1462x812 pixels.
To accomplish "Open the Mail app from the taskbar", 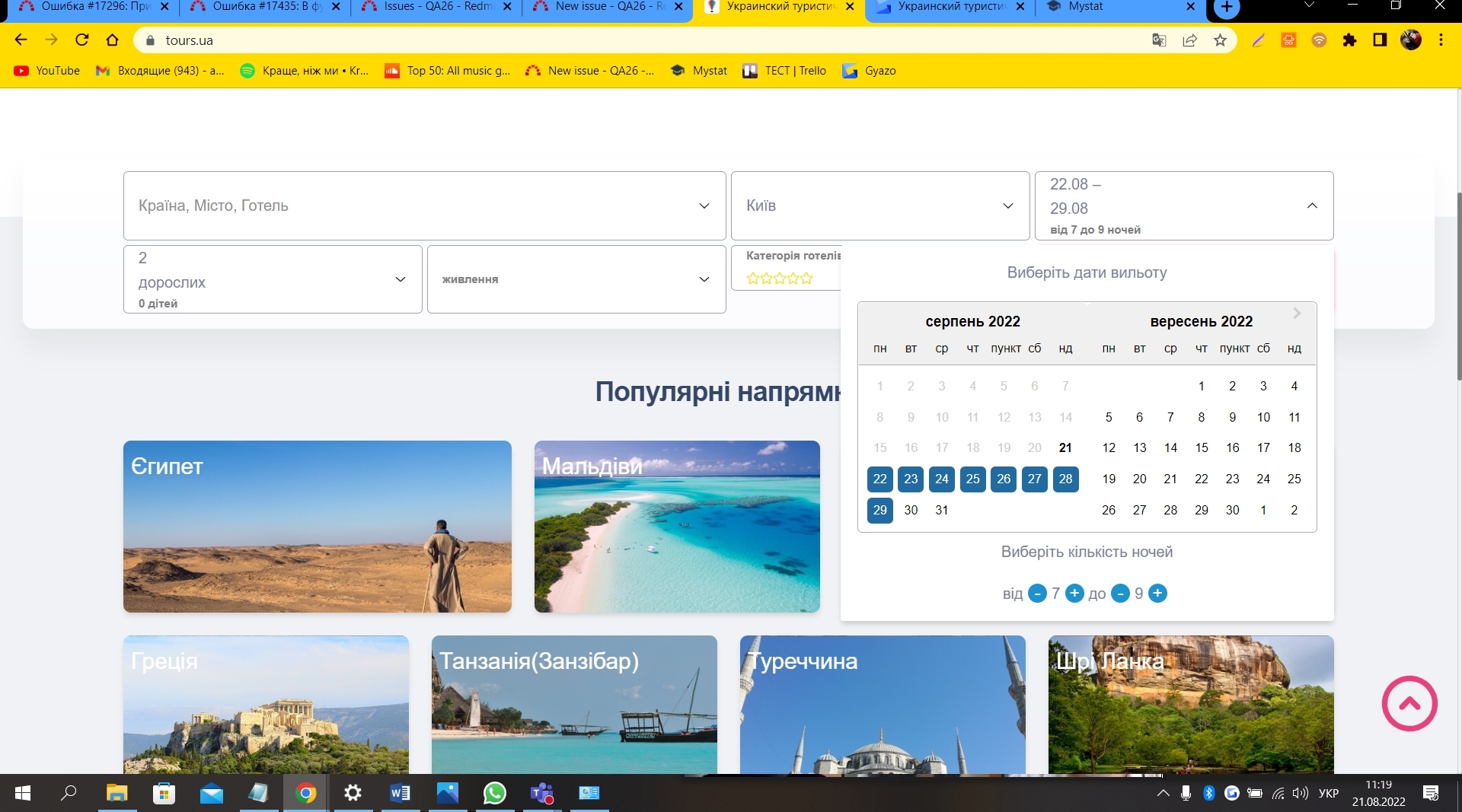I will [211, 794].
